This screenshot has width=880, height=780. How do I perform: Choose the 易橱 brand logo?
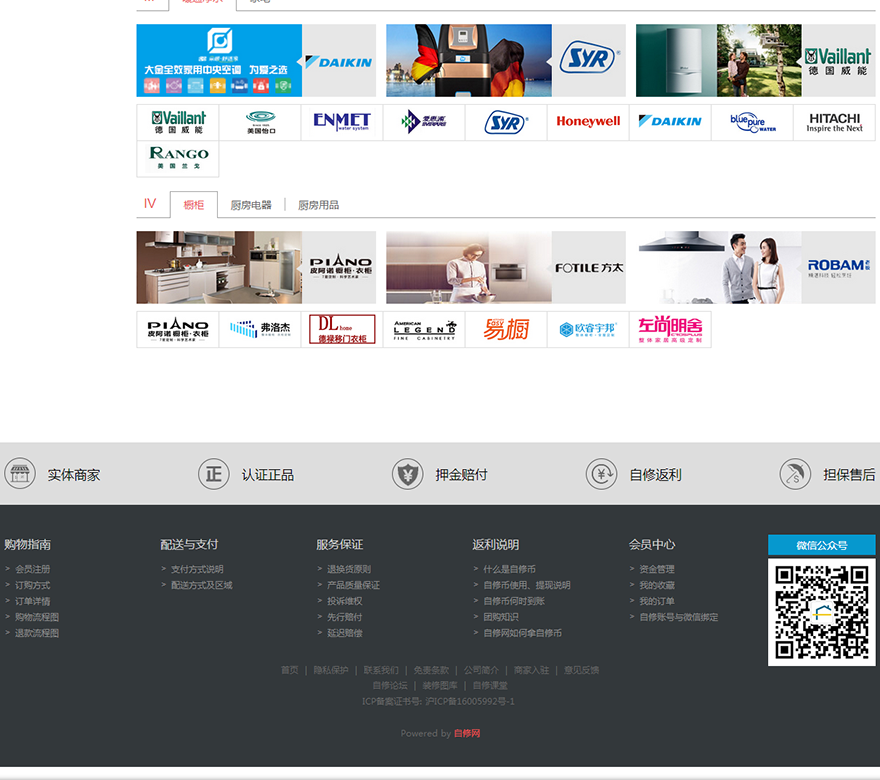click(x=506, y=329)
